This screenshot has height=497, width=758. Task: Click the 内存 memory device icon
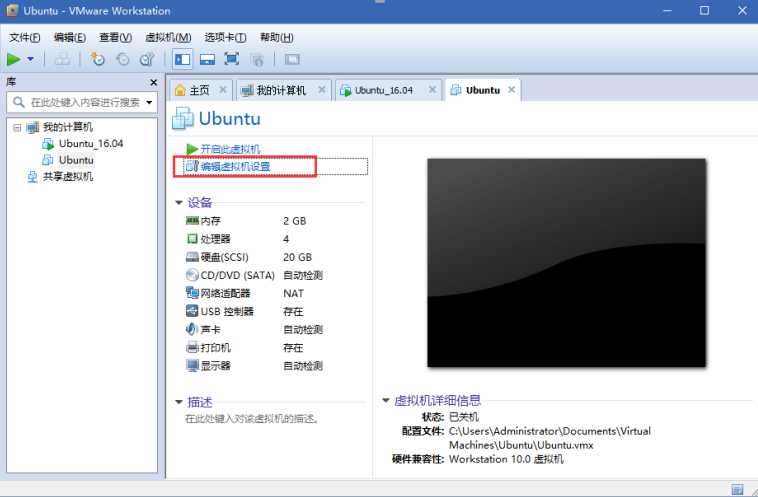pos(192,220)
